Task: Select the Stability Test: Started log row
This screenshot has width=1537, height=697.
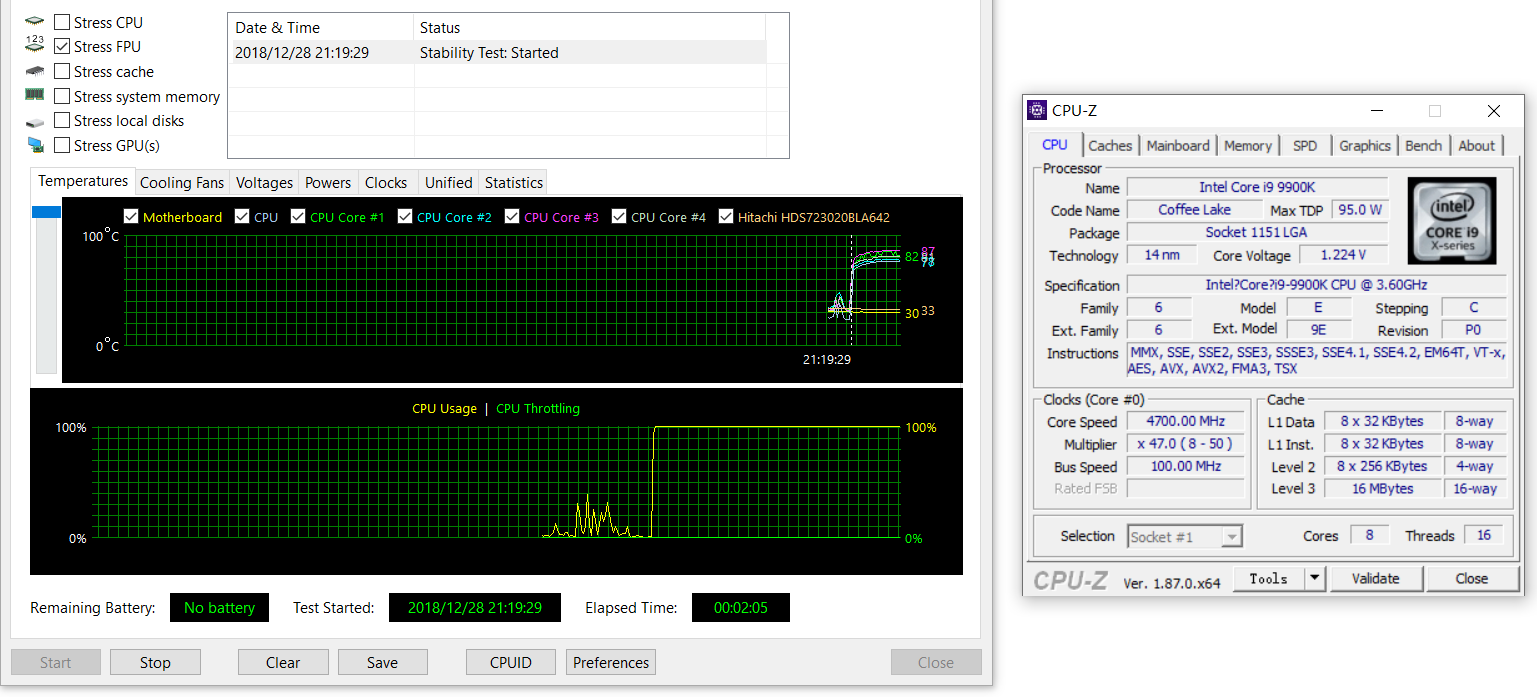Action: [497, 53]
